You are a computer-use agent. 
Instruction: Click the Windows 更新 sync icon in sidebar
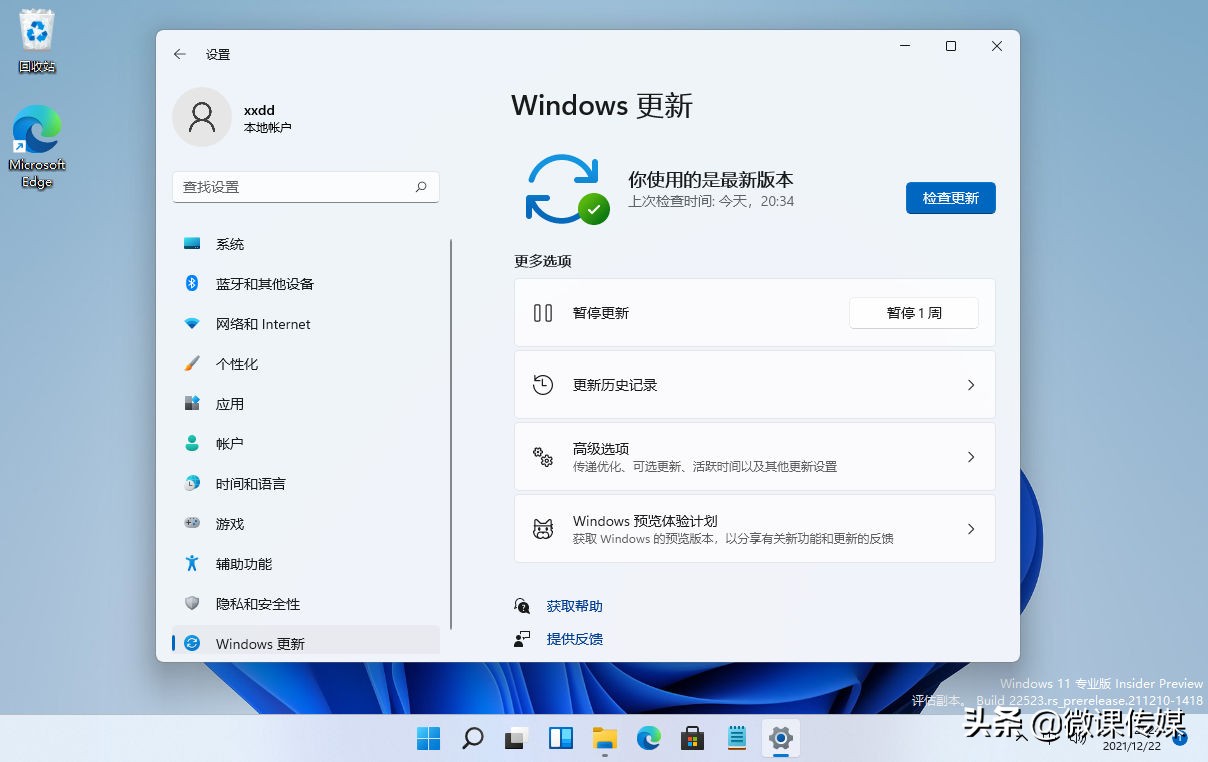pos(192,644)
